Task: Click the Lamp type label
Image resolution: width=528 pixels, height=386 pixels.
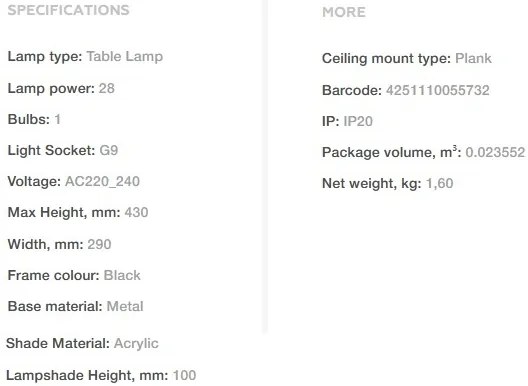Action: pos(45,56)
